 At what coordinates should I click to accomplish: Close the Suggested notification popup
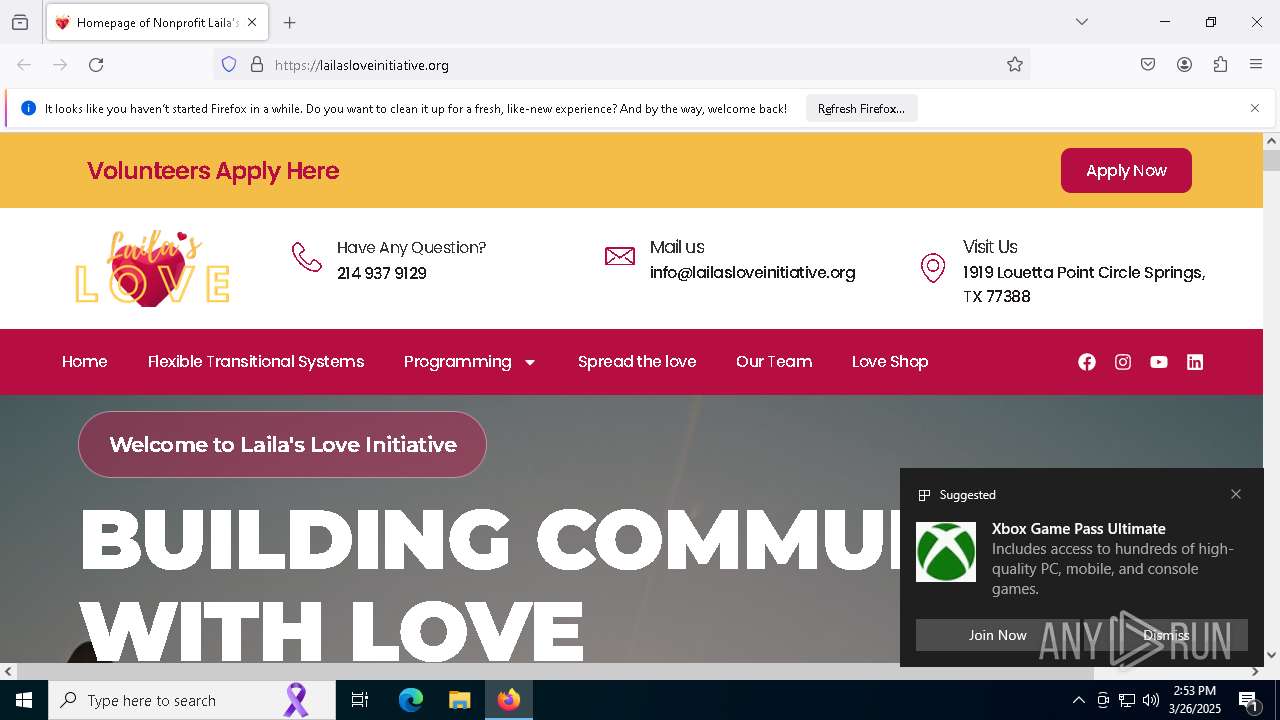click(x=1236, y=494)
